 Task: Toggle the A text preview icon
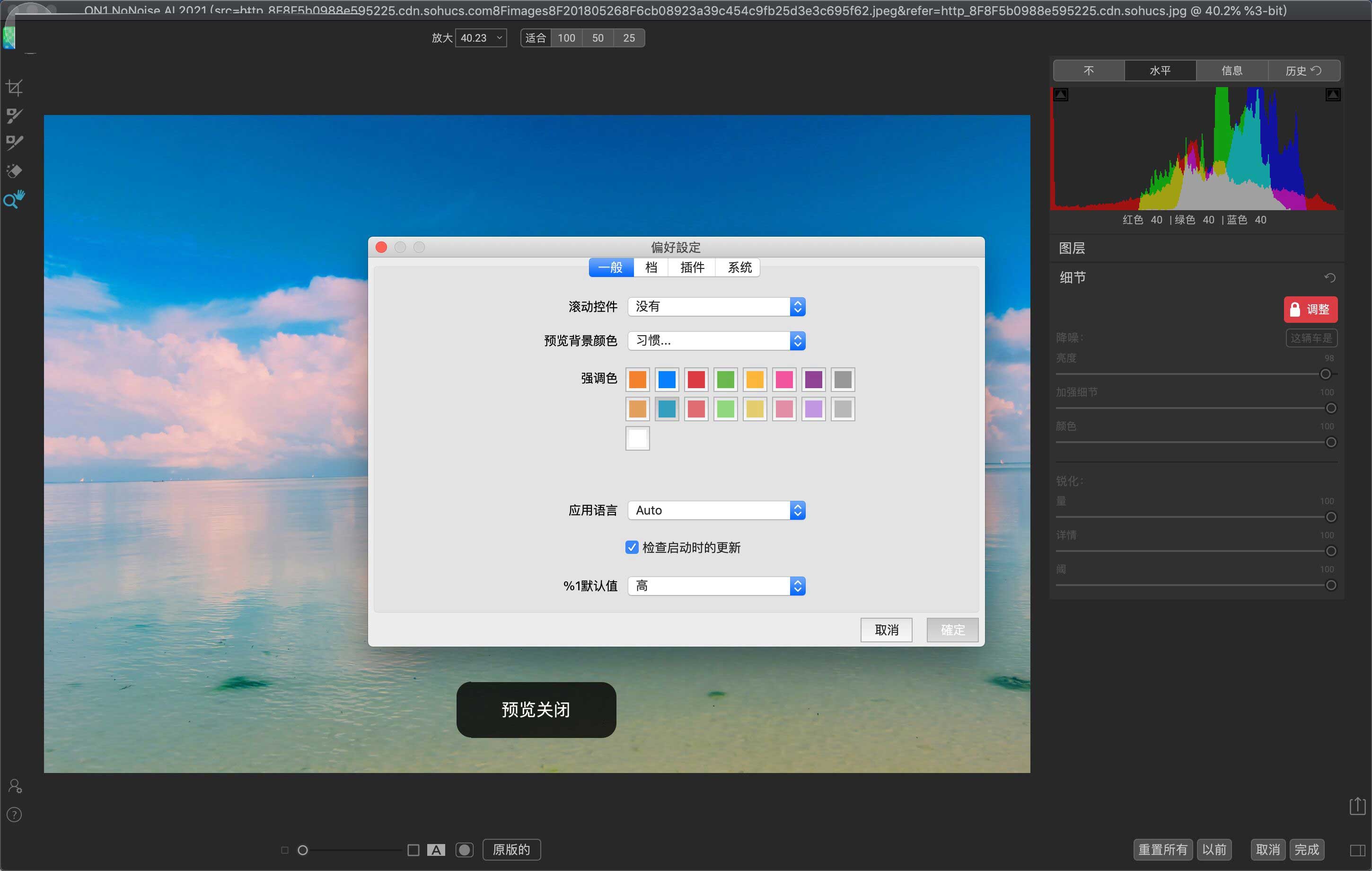pos(437,850)
